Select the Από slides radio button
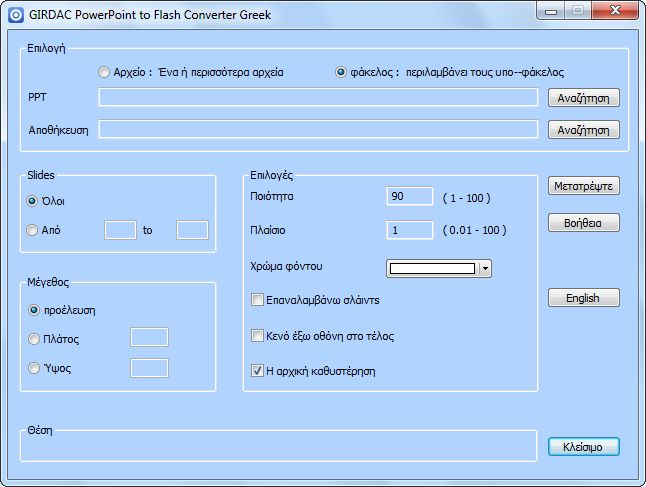The height and width of the screenshot is (487, 646). click(x=32, y=230)
